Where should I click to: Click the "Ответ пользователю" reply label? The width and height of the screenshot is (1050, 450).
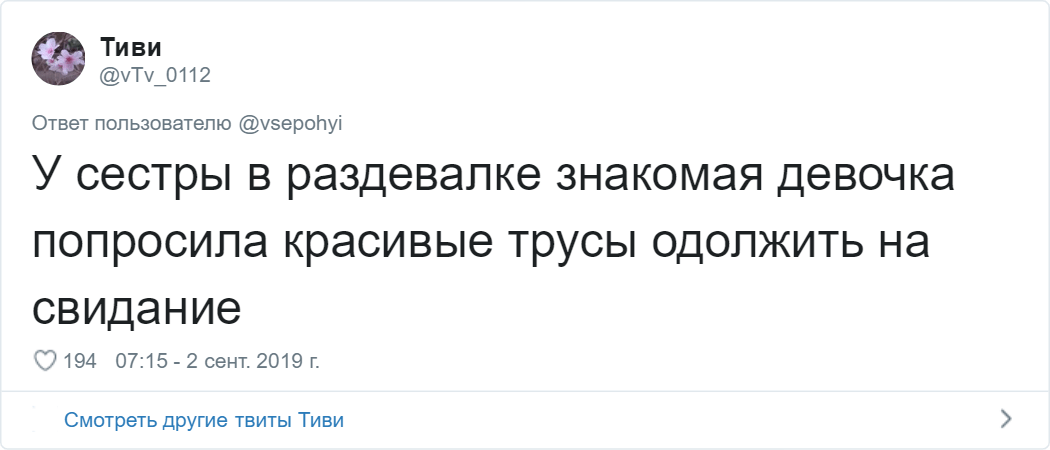click(x=132, y=123)
